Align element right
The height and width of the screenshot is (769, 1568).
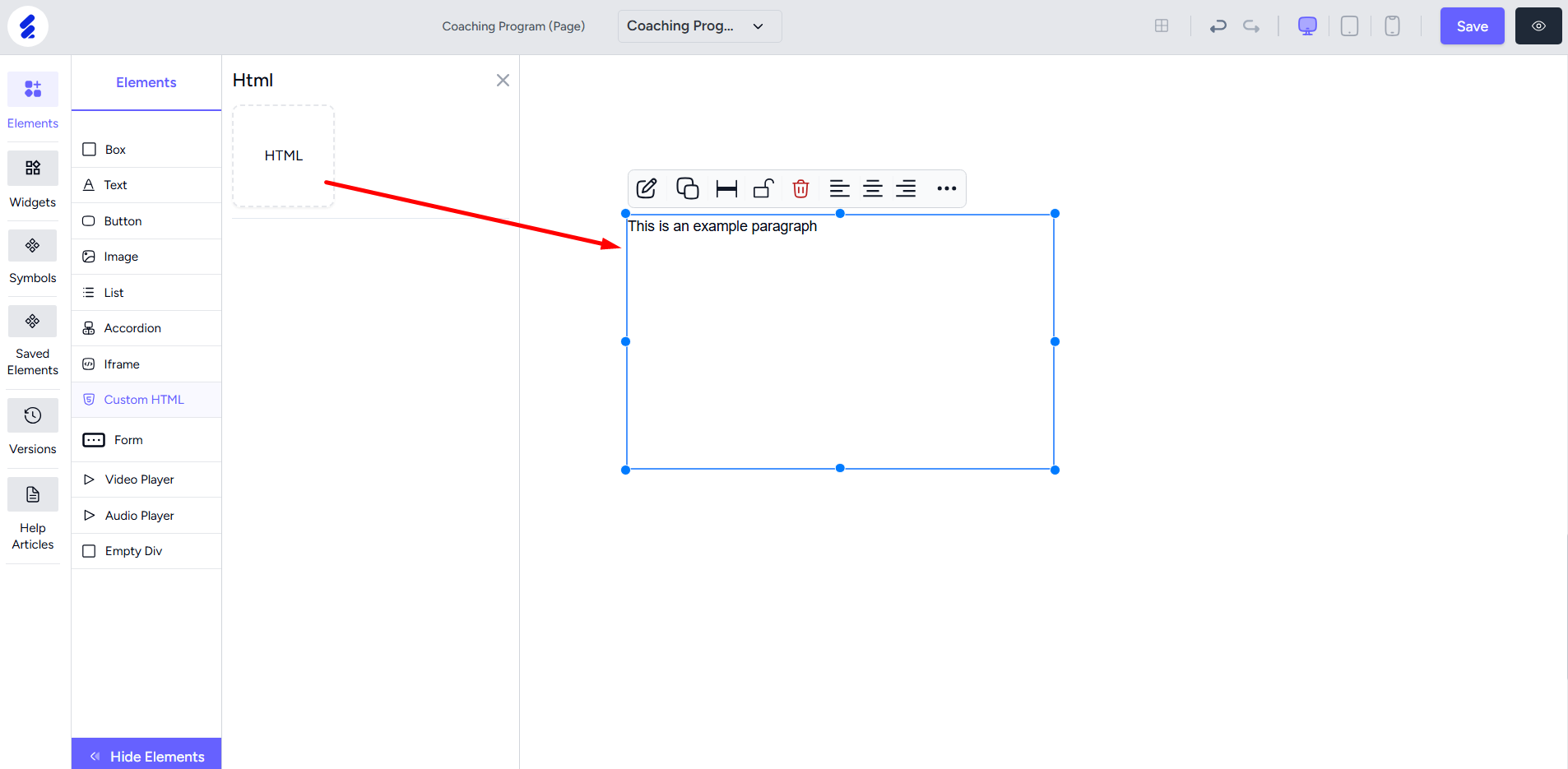pos(906,188)
